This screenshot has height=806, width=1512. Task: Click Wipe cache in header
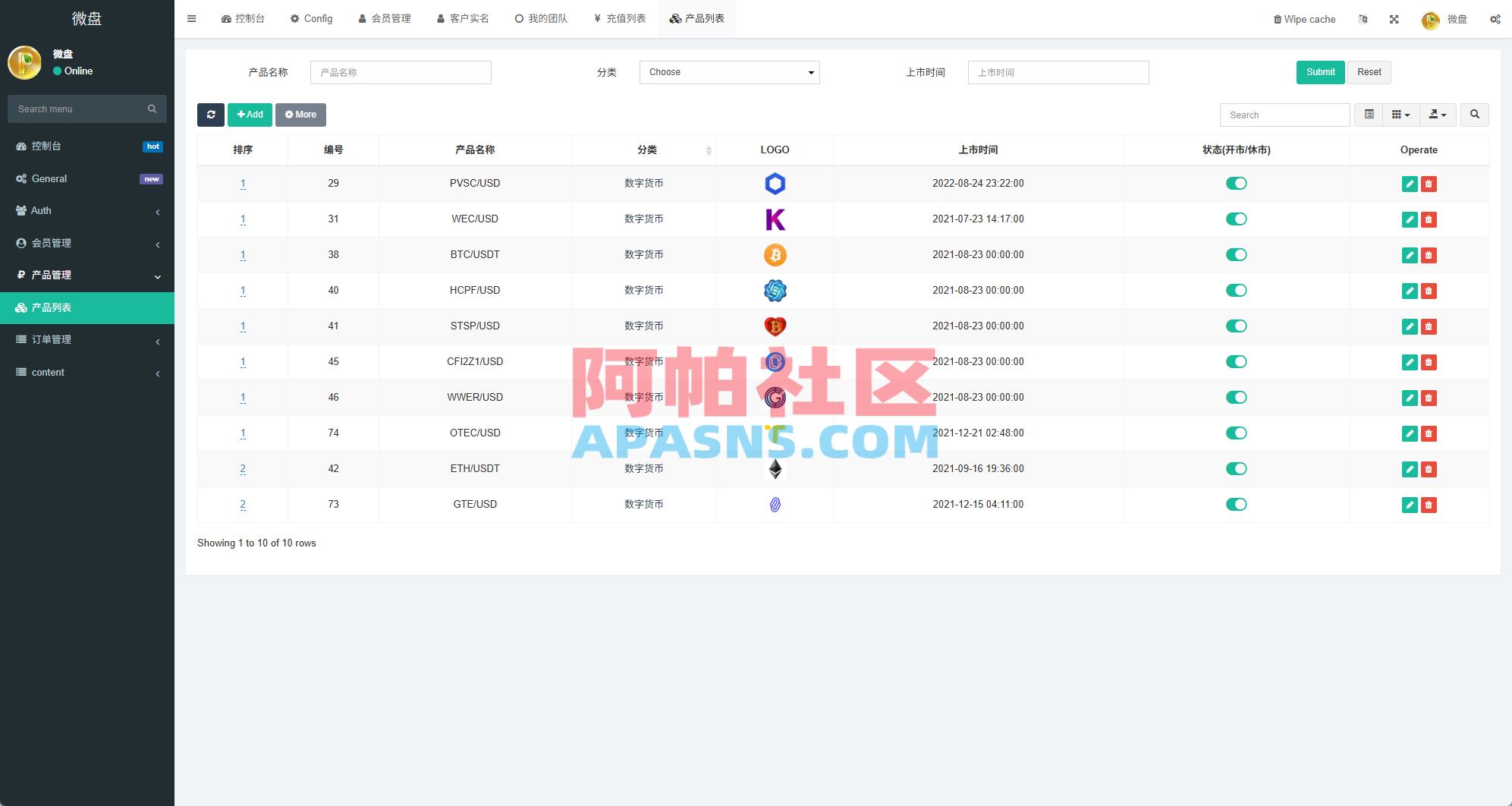[1304, 19]
